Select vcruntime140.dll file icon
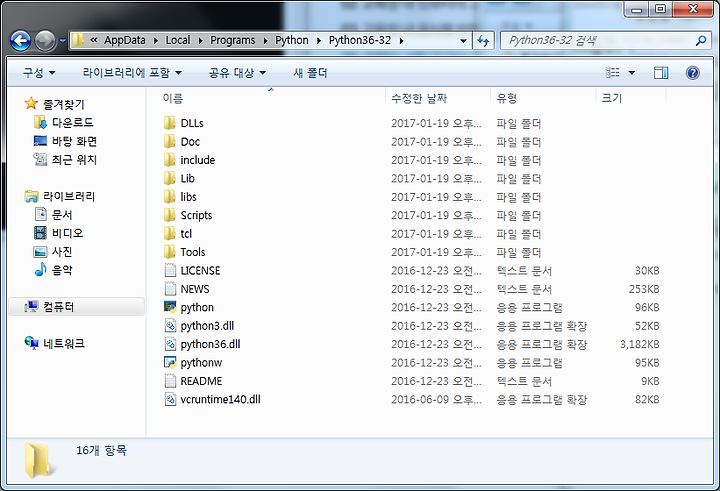The image size is (720, 491). [x=170, y=399]
